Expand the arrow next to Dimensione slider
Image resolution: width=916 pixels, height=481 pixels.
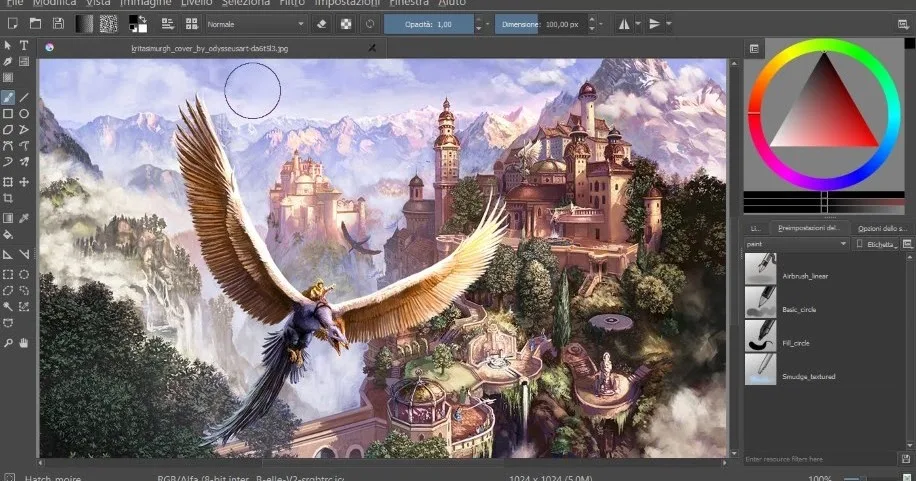point(601,24)
